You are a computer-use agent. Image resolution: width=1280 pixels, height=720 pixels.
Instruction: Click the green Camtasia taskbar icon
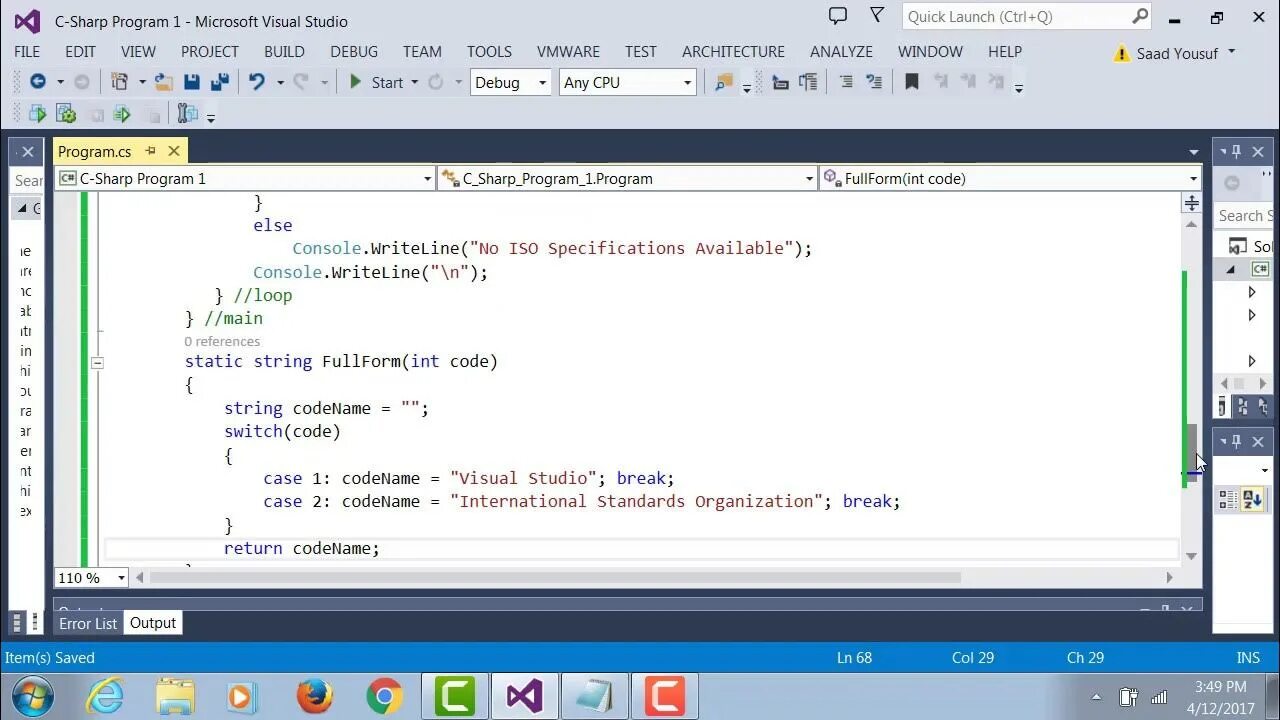[455, 695]
